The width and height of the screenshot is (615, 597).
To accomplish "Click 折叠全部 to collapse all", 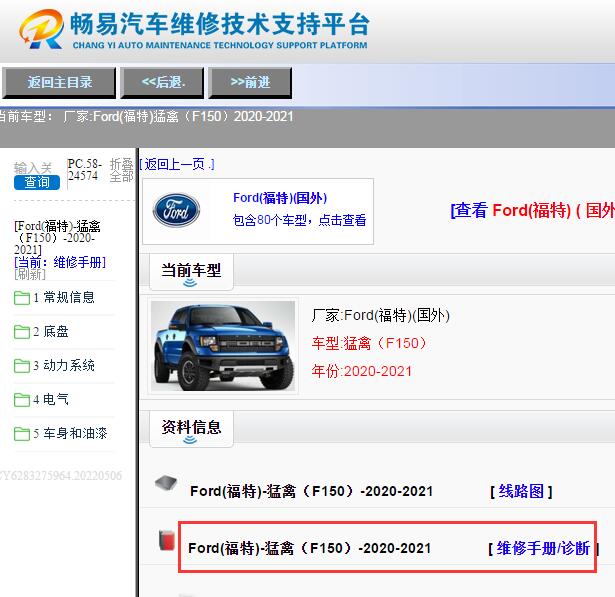I will coord(122,170).
